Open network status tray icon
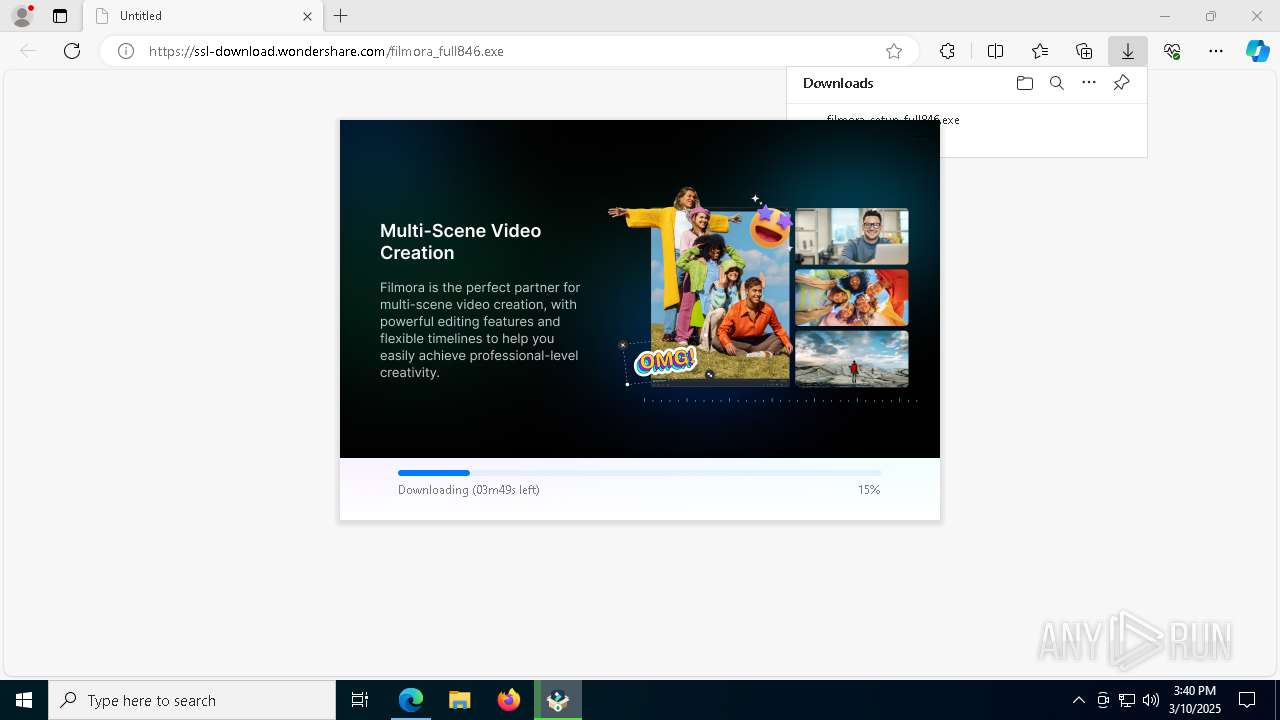 (x=1127, y=700)
